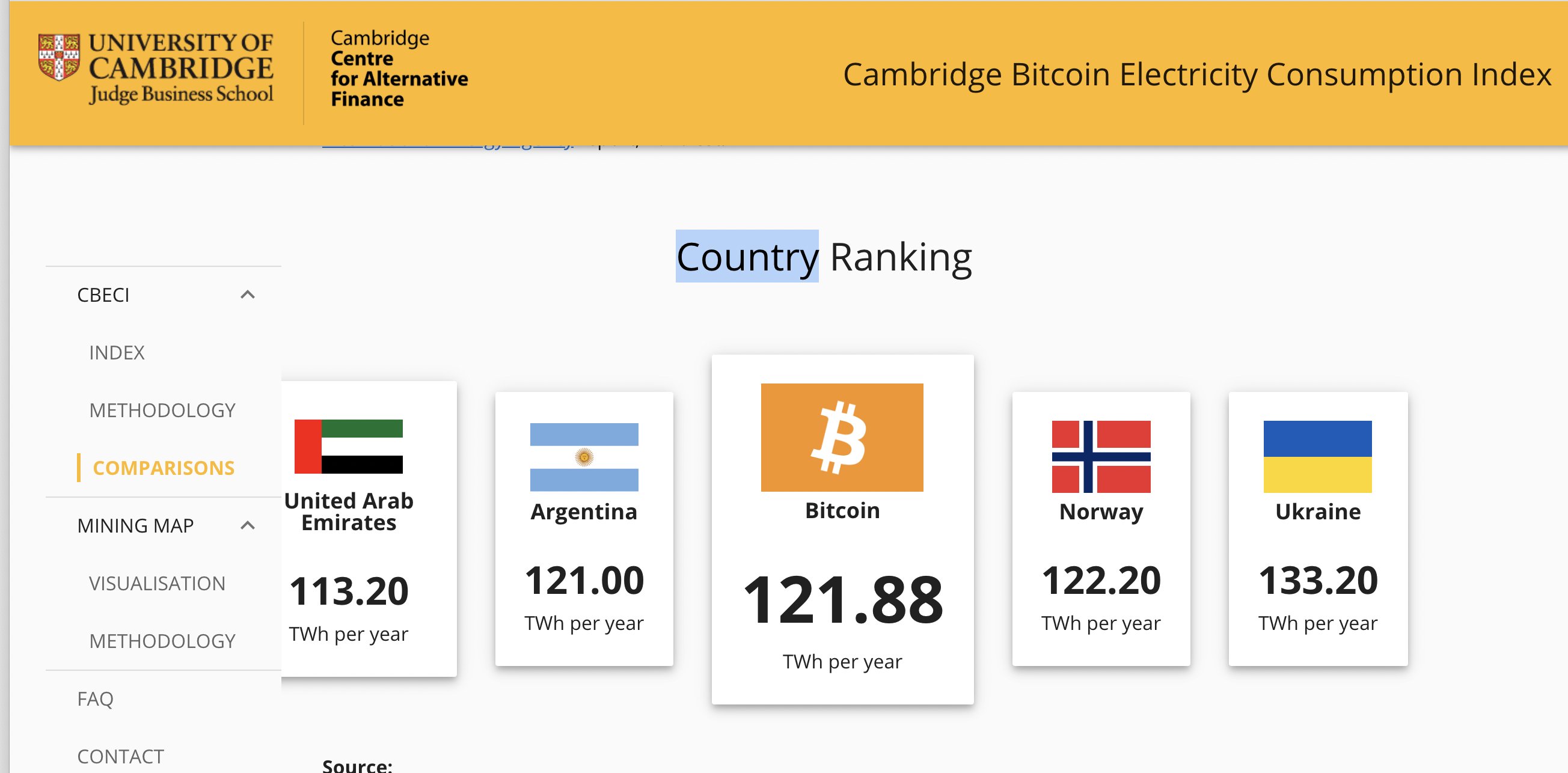Go to the FAQ page
The image size is (1568, 773).
pos(95,698)
